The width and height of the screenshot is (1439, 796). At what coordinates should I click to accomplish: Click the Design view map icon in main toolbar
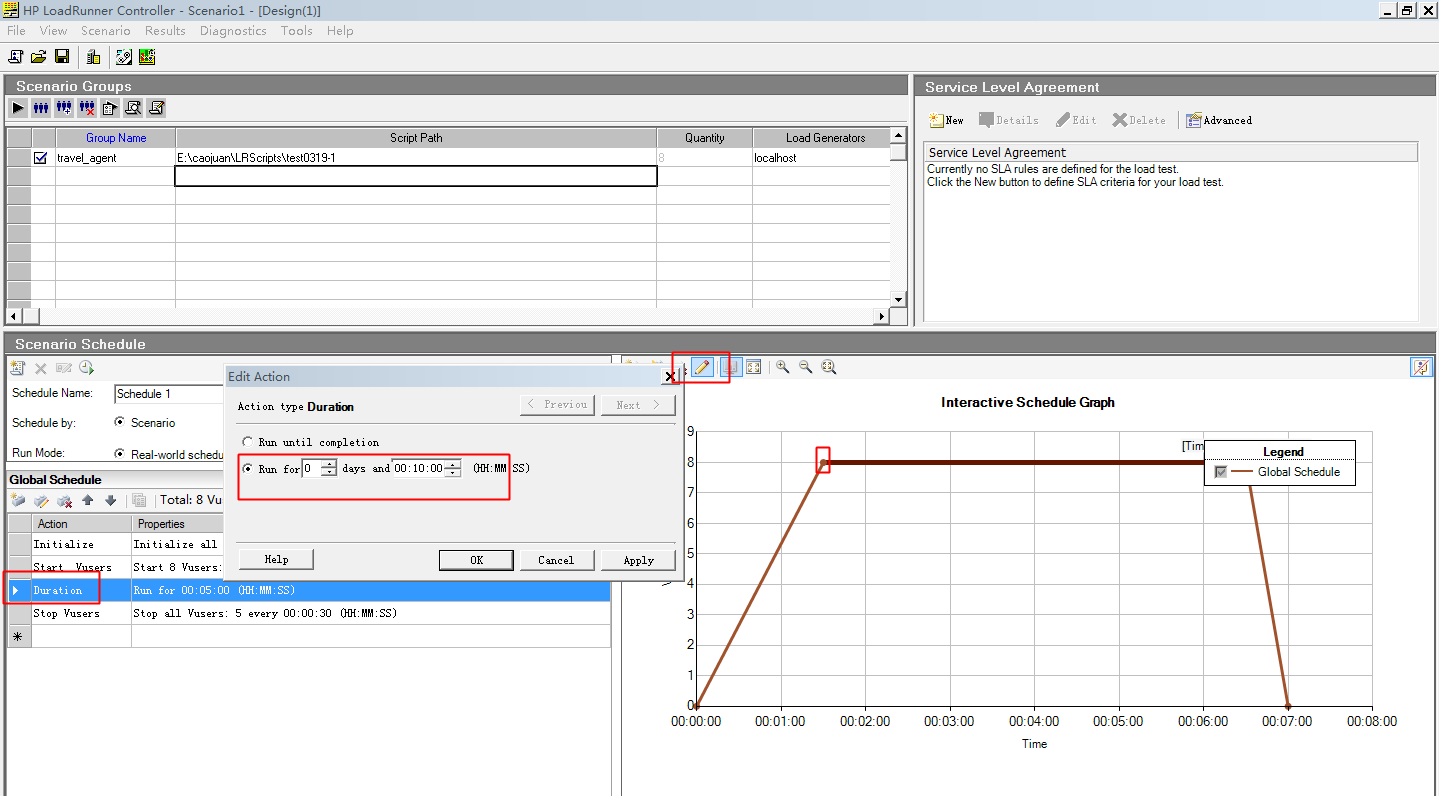pyautogui.click(x=124, y=57)
